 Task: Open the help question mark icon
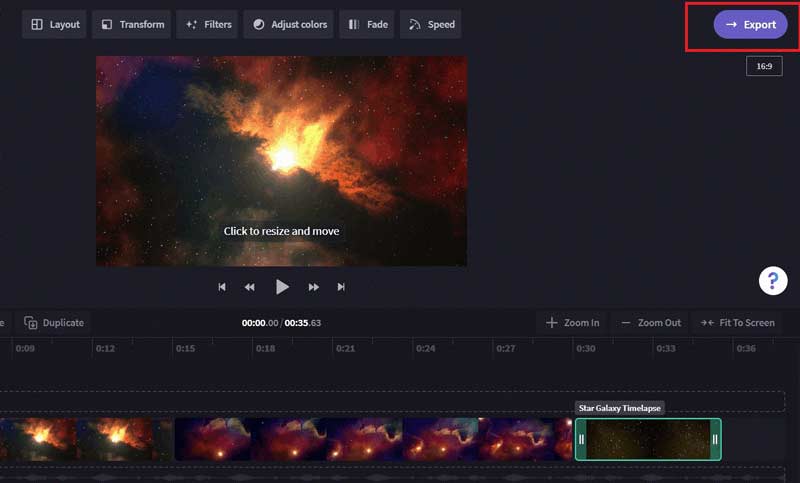pyautogui.click(x=773, y=281)
